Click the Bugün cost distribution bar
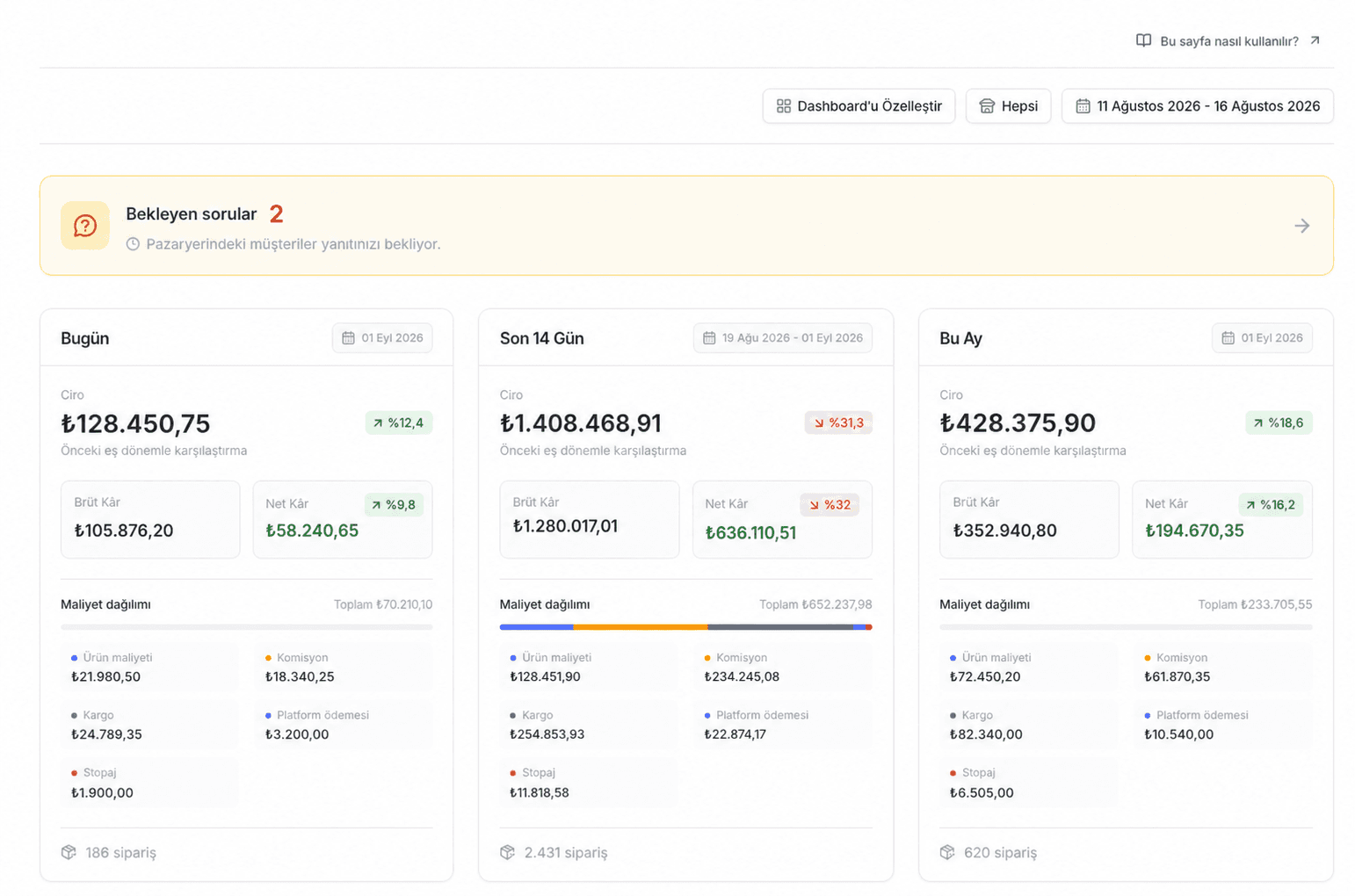Screen dimensions: 1355x896 (x=246, y=627)
